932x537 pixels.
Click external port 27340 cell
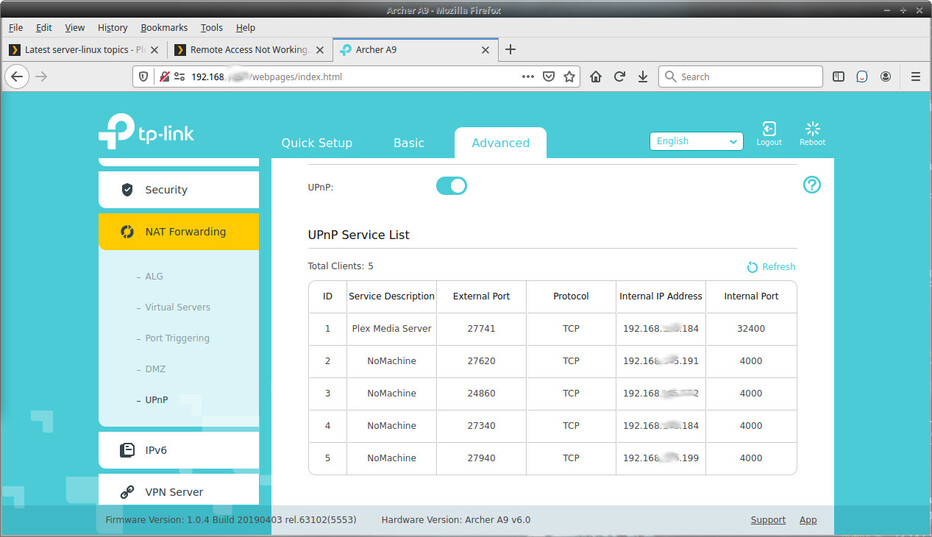coord(481,426)
